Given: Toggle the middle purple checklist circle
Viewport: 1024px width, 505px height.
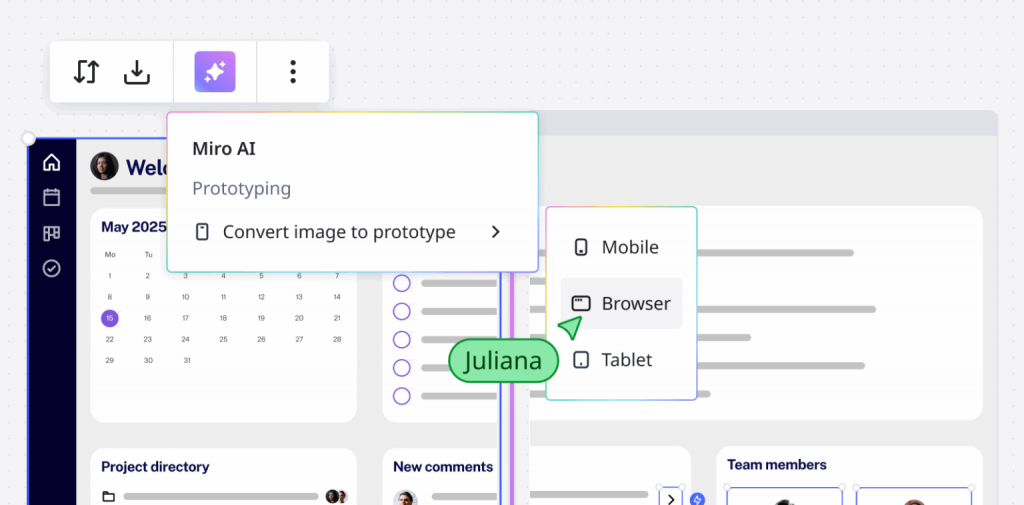Looking at the screenshot, I should tap(402, 339).
